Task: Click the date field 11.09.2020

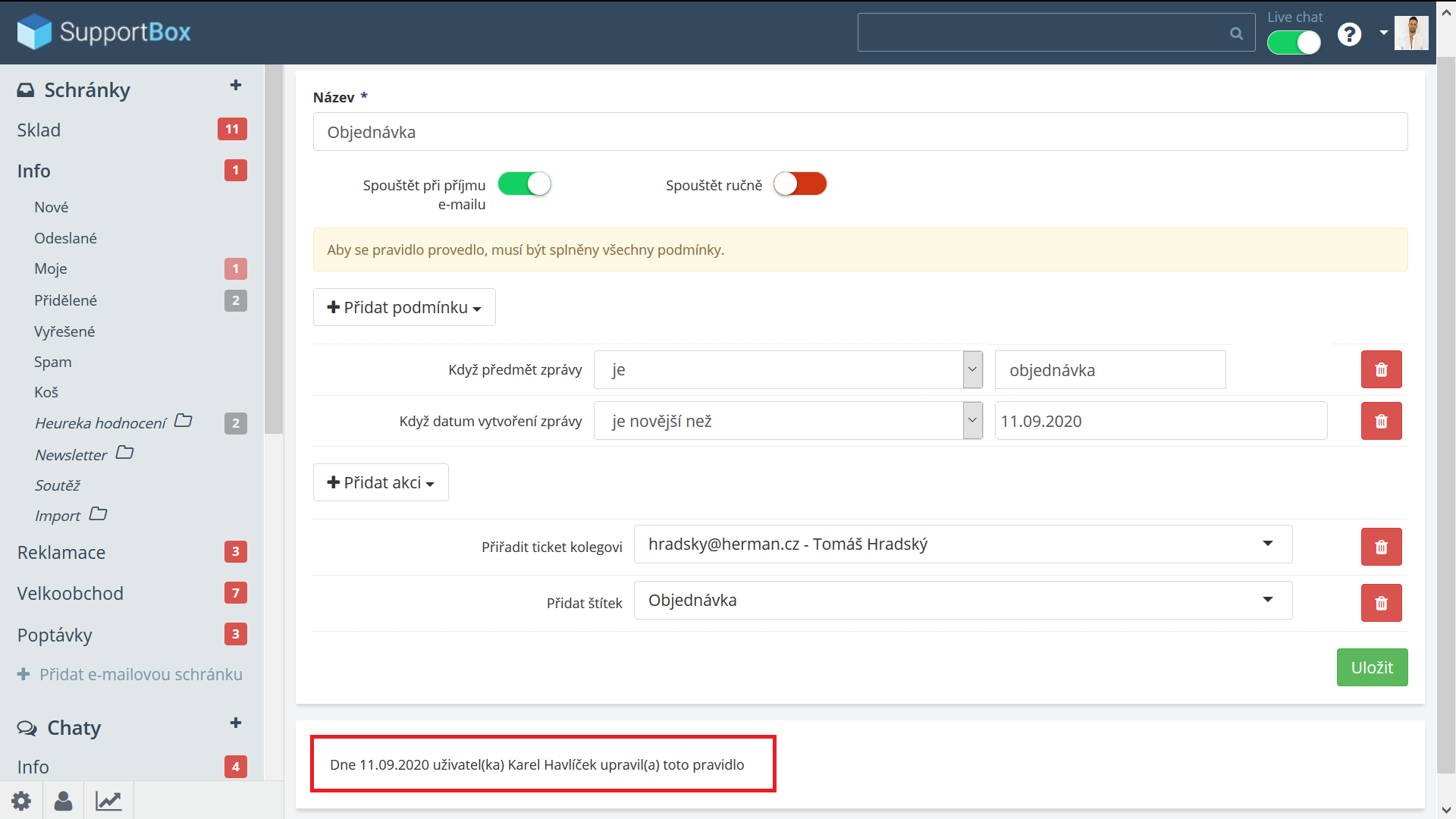Action: (x=1161, y=421)
